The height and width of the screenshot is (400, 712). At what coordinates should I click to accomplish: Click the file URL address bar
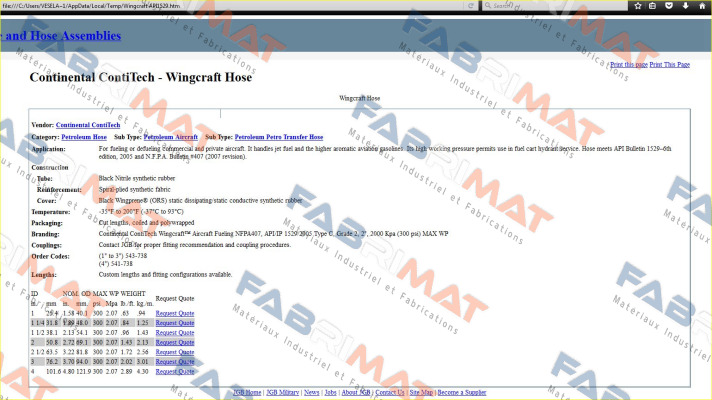coord(232,6)
